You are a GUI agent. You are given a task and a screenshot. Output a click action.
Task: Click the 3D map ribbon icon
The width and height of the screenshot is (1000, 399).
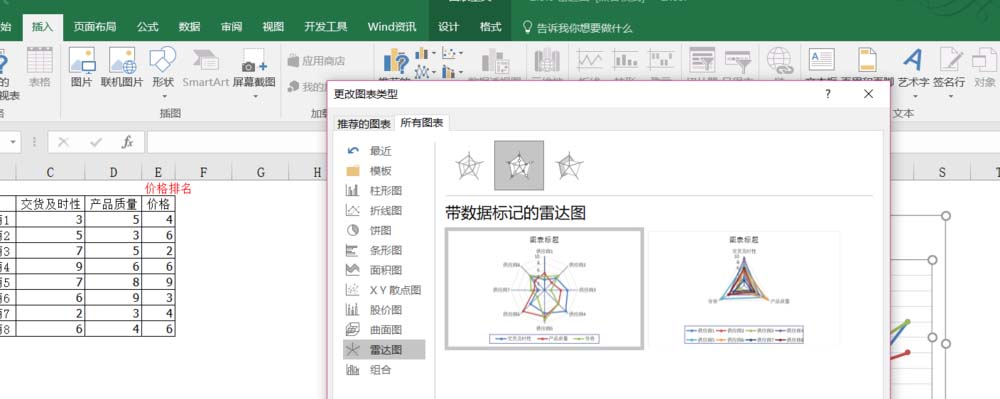(547, 61)
